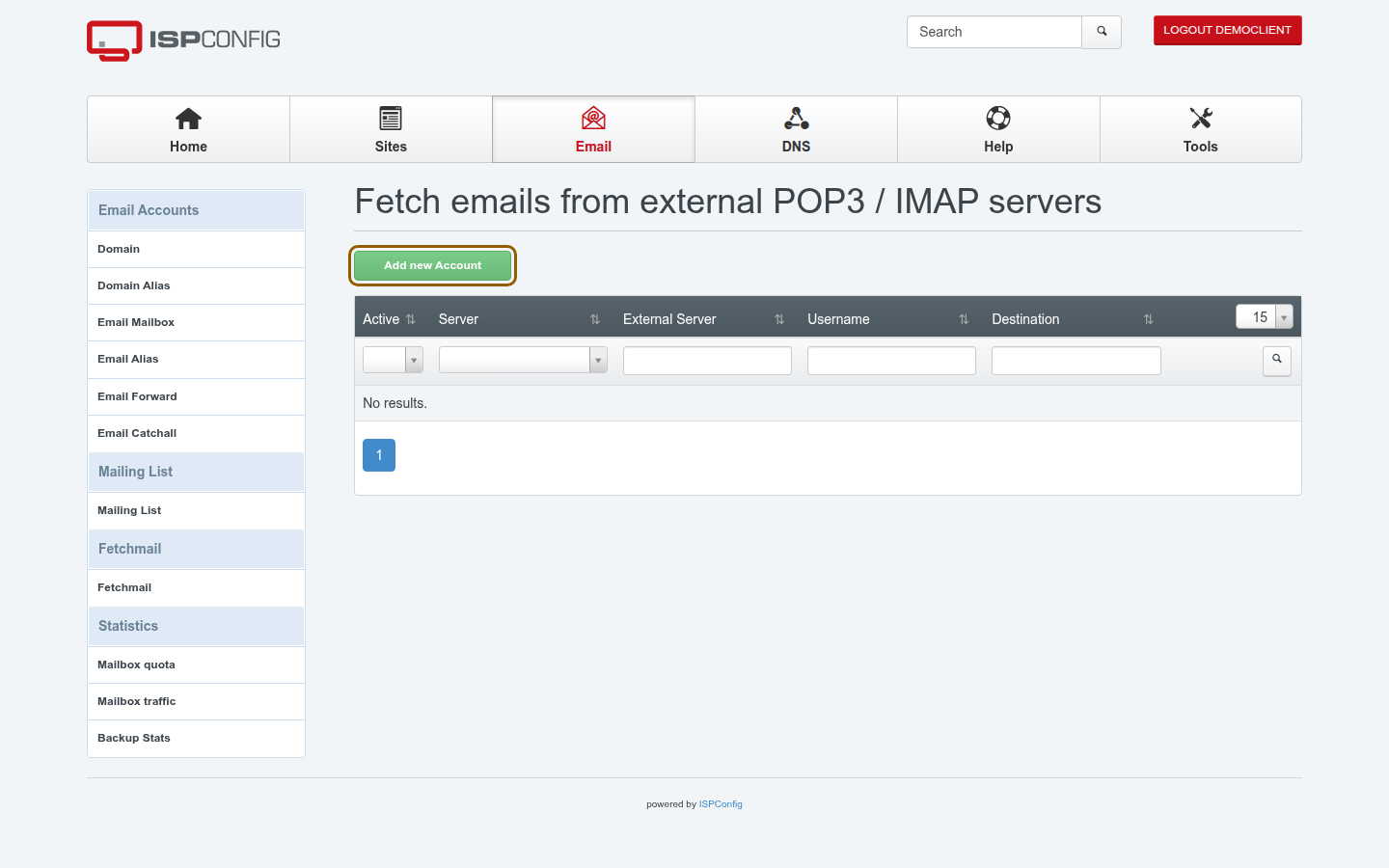The height and width of the screenshot is (868, 1389).
Task: Open Email Forward in the sidebar
Action: pyautogui.click(x=196, y=397)
